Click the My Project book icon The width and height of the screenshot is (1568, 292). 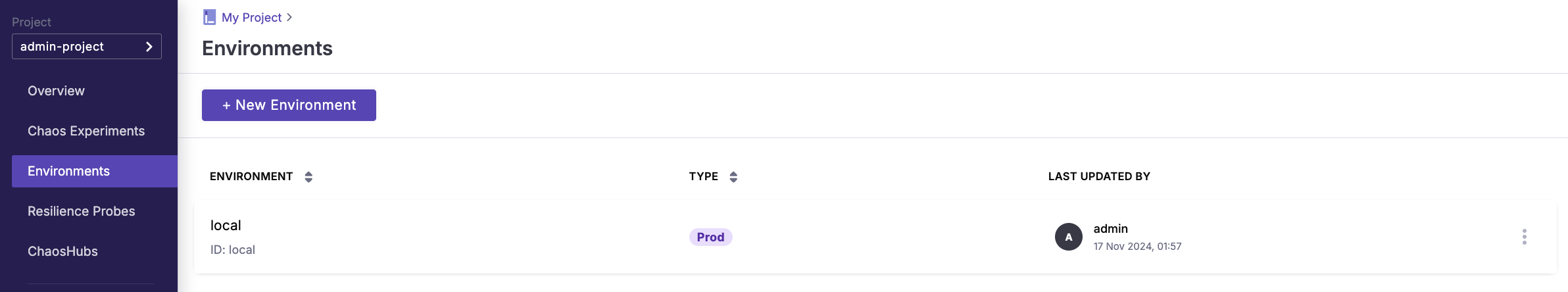click(209, 17)
